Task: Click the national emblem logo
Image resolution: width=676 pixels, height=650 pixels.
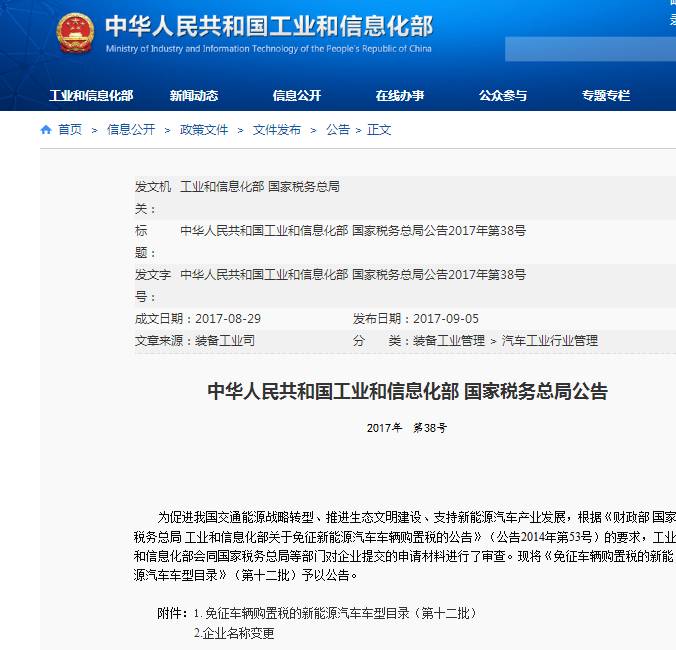Action: pos(75,32)
